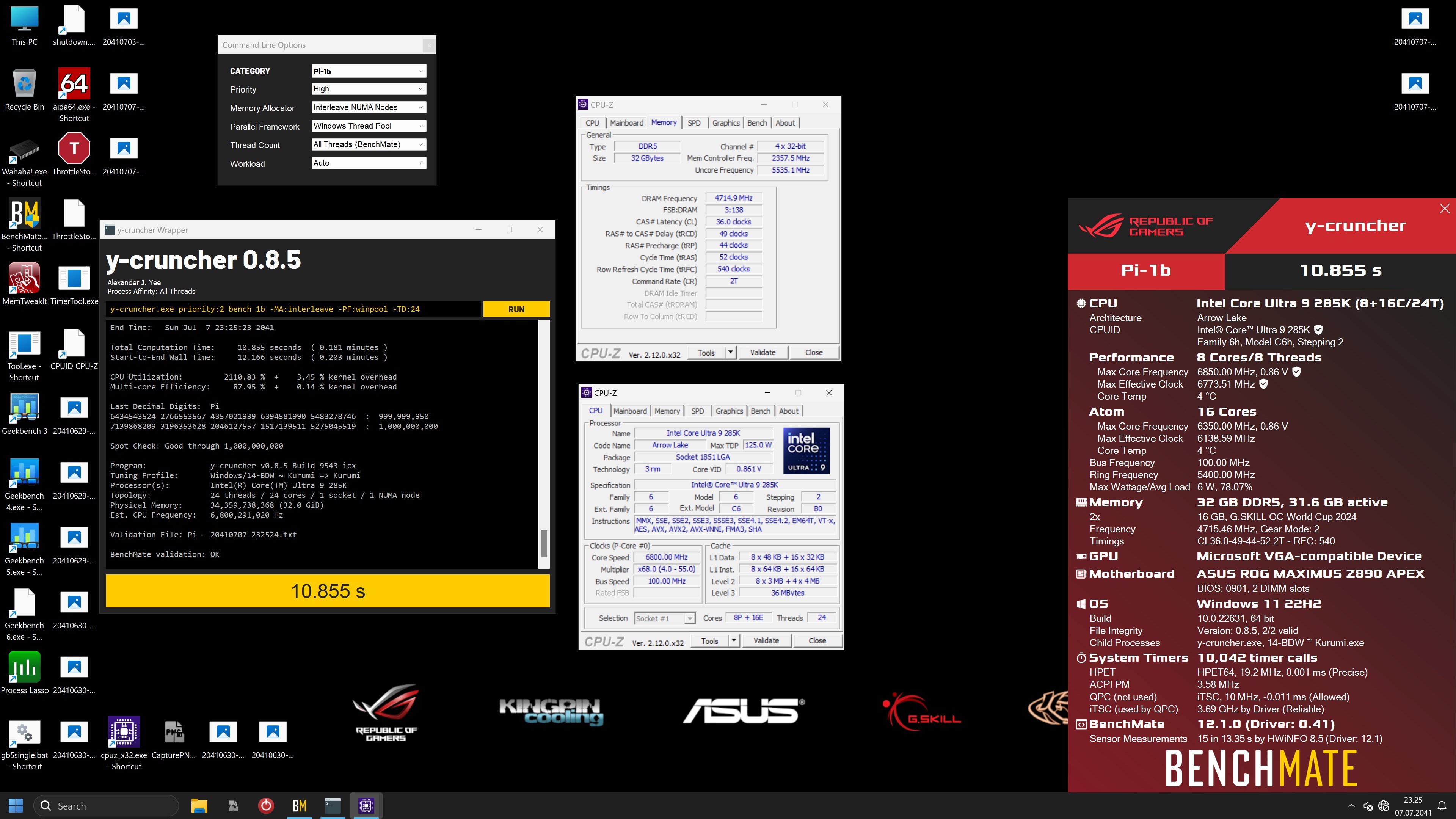Viewport: 1456px width, 819px height.
Task: Open notifications bell in system tray
Action: [x=1441, y=806]
